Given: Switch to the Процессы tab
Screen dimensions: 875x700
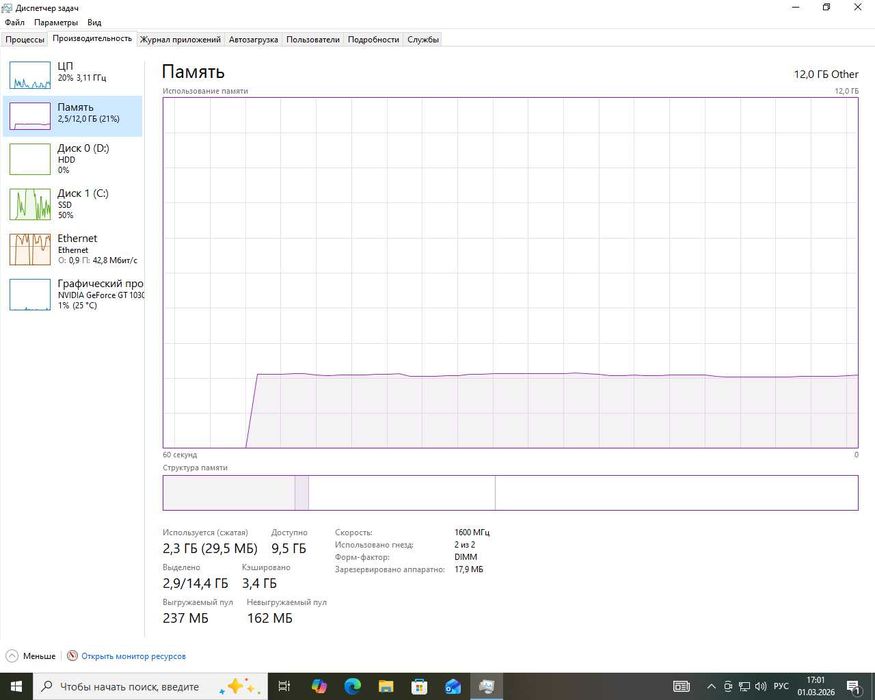Looking at the screenshot, I should pyautogui.click(x=25, y=40).
